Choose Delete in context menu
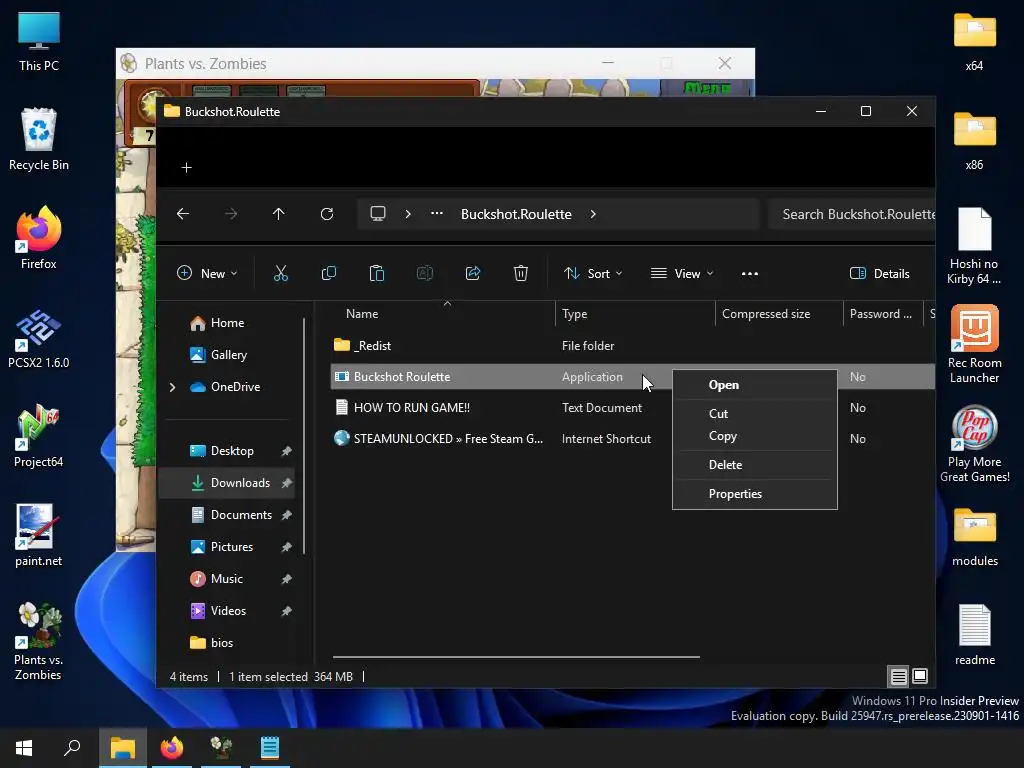 tap(755, 465)
